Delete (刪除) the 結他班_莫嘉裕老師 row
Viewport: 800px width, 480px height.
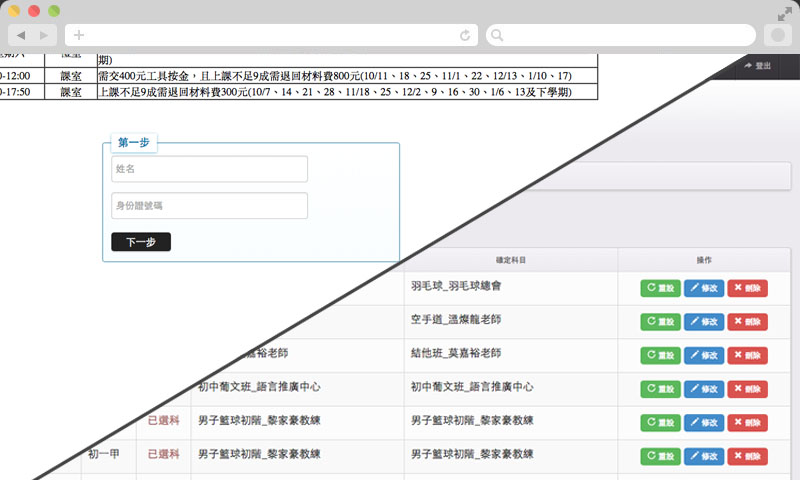tap(747, 356)
